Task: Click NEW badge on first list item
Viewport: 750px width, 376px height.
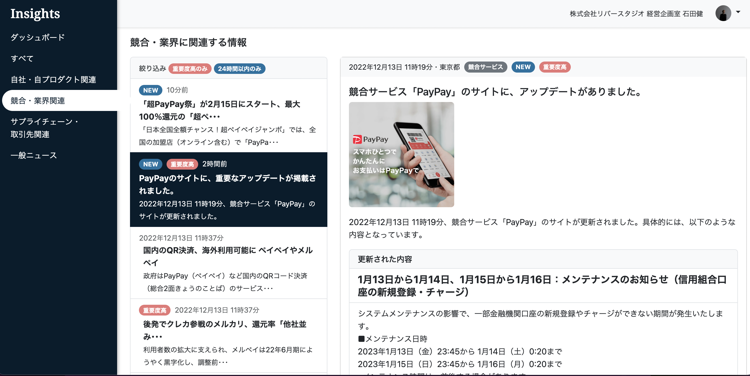Action: click(x=151, y=90)
